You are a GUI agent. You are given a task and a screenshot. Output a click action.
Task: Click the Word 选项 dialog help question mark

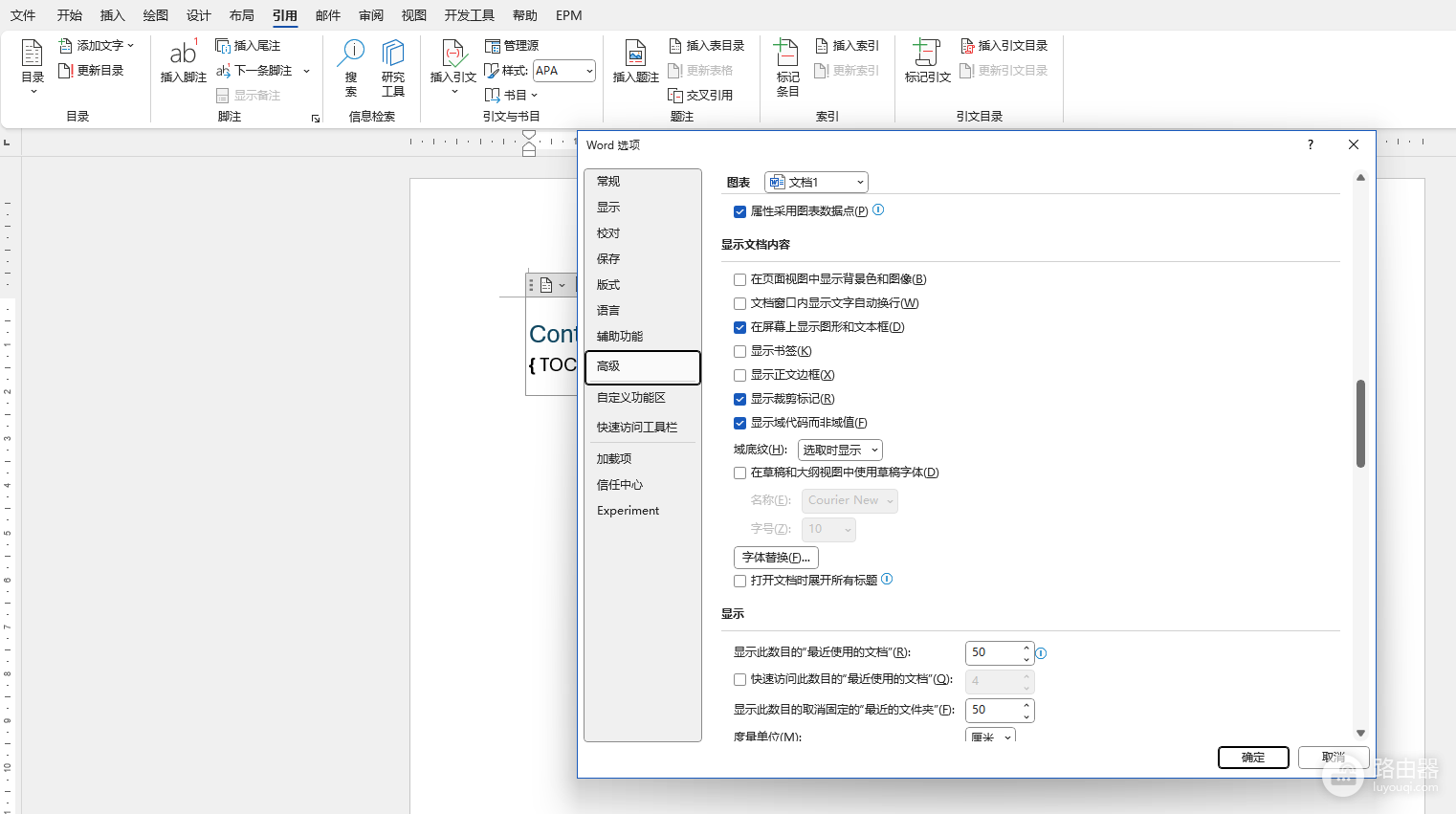tap(1311, 144)
